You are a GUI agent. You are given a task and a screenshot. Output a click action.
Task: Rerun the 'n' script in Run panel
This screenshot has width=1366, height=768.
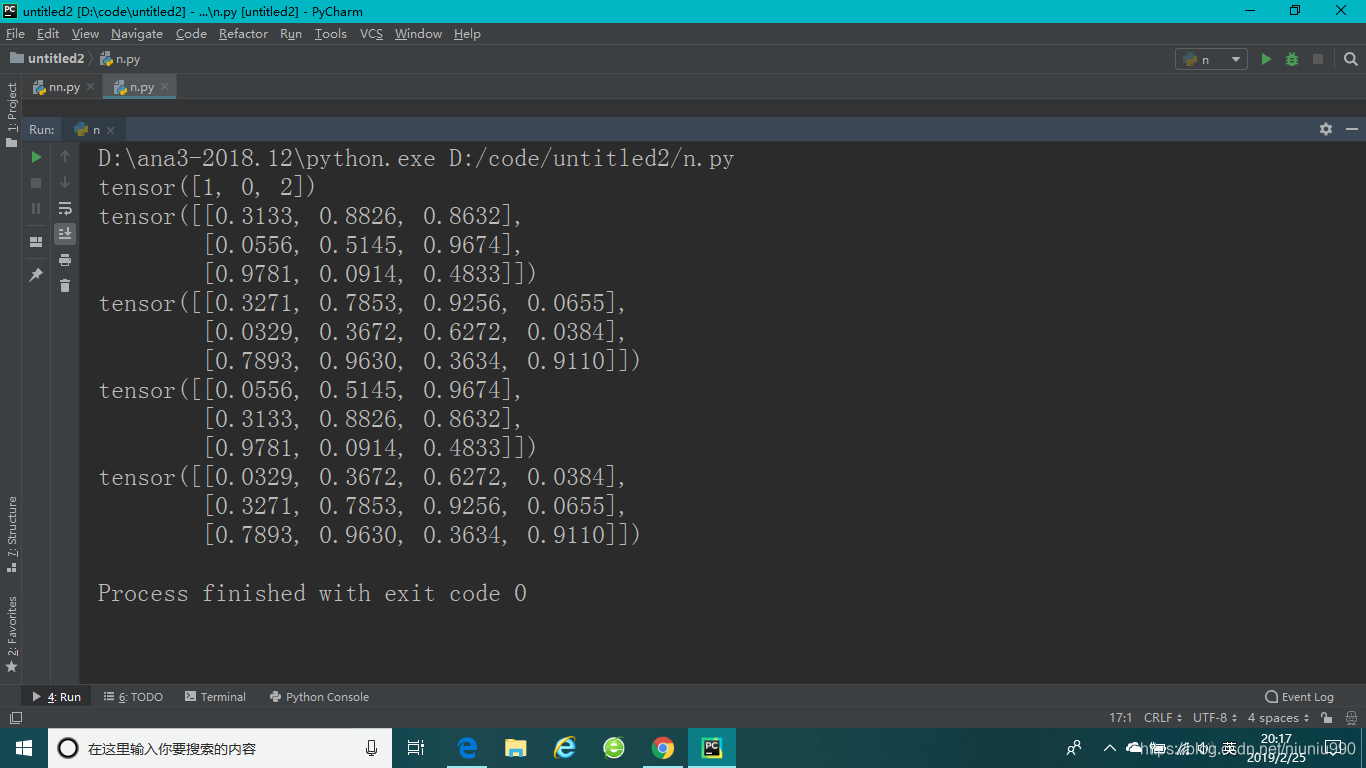pyautogui.click(x=36, y=156)
